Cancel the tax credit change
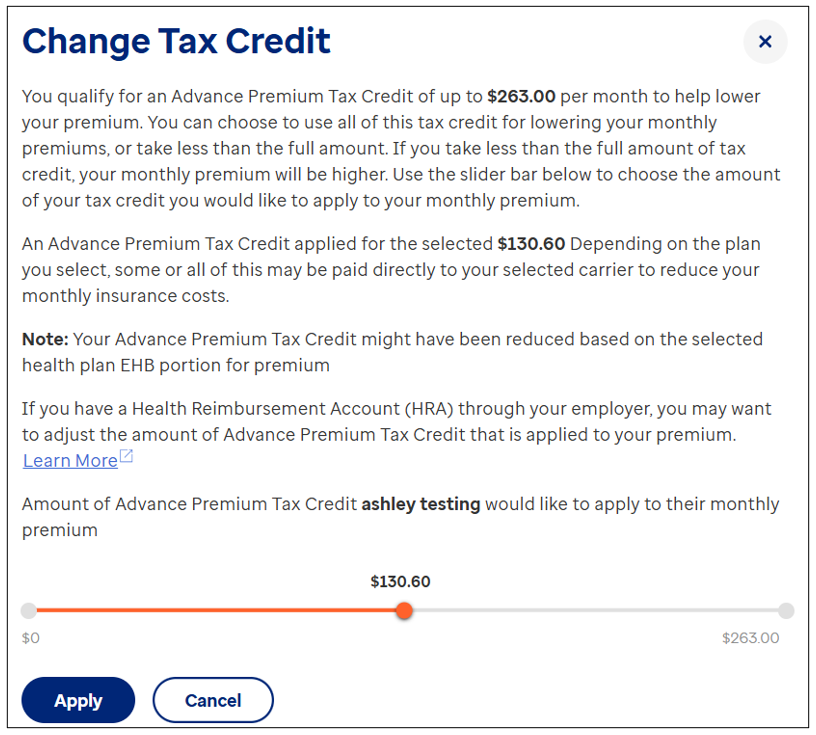 point(213,700)
